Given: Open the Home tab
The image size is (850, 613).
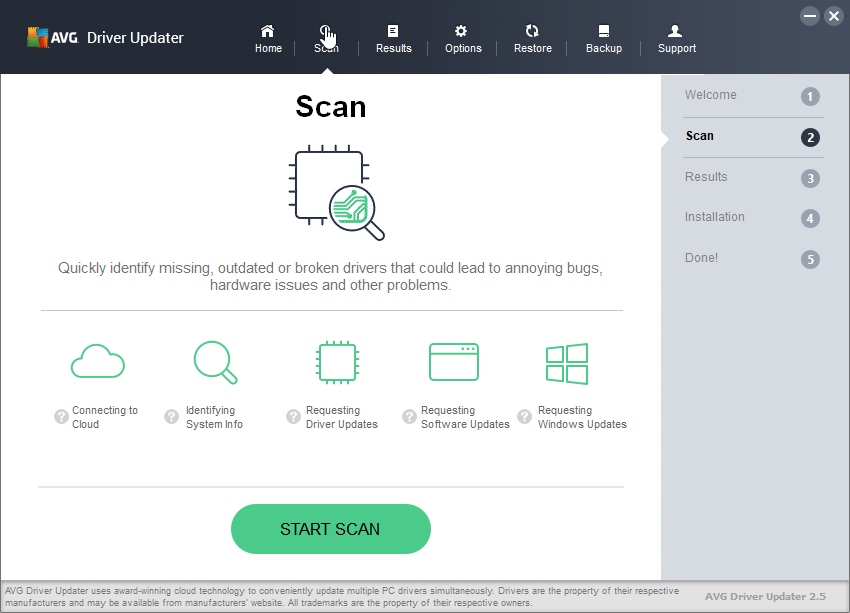Looking at the screenshot, I should click(x=268, y=39).
